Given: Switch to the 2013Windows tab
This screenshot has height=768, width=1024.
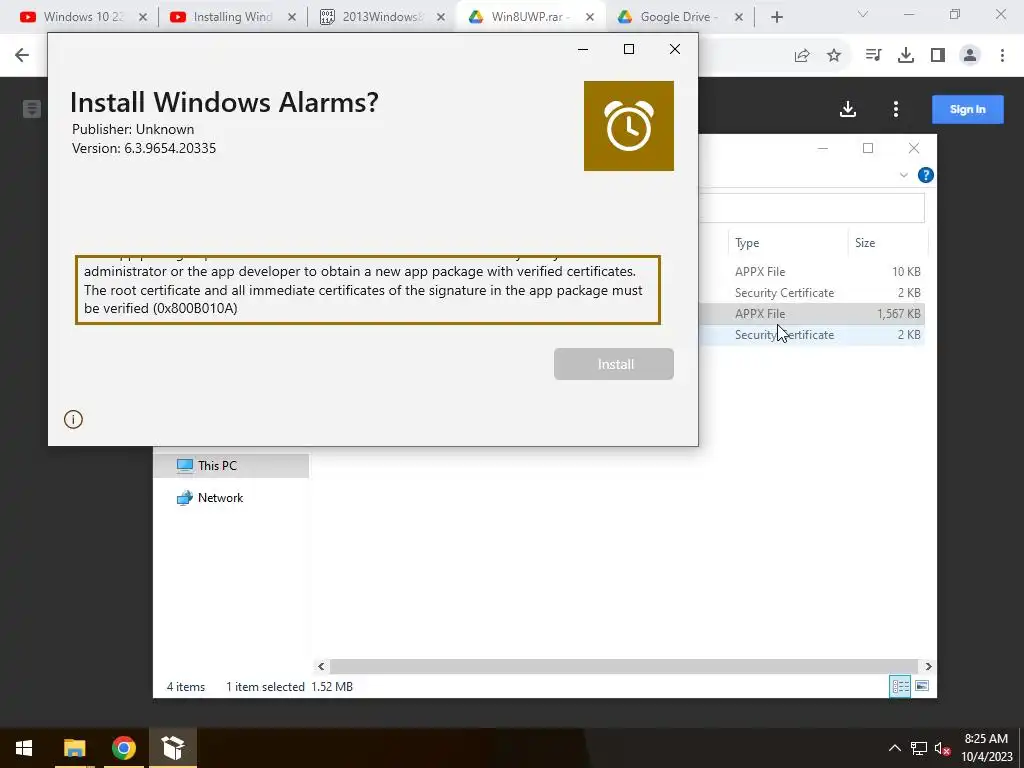Looking at the screenshot, I should pyautogui.click(x=382, y=17).
